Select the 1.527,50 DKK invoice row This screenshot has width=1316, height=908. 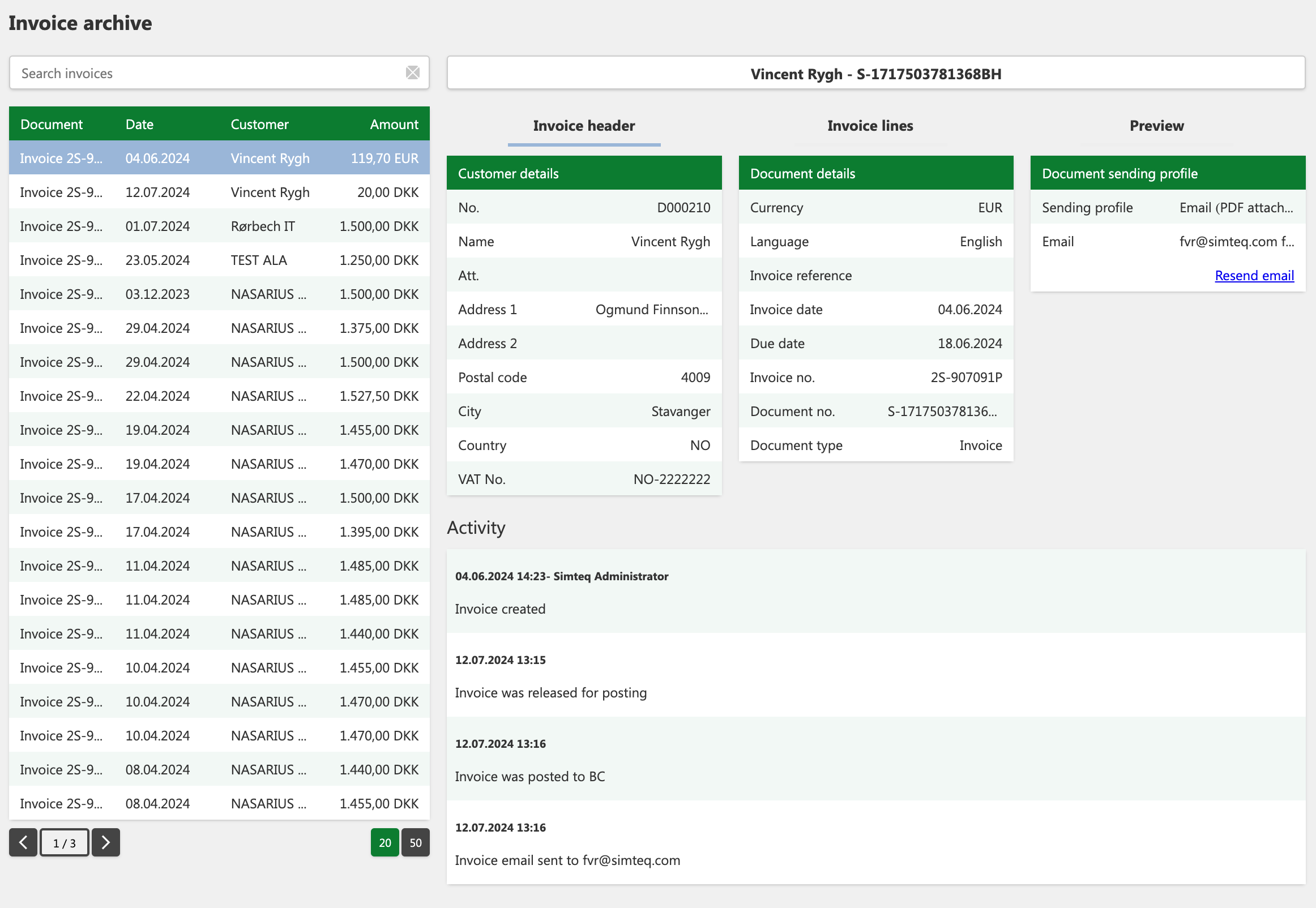click(219, 396)
